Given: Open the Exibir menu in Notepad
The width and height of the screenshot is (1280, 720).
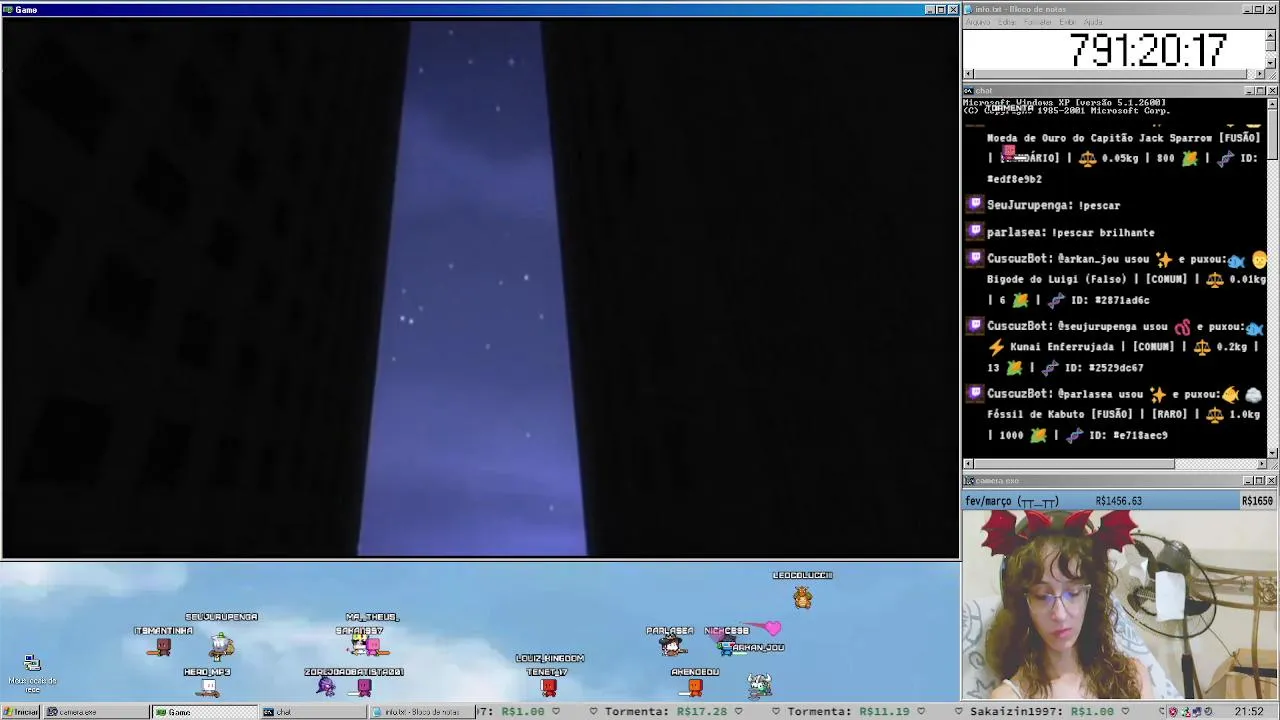Looking at the screenshot, I should (x=1068, y=22).
